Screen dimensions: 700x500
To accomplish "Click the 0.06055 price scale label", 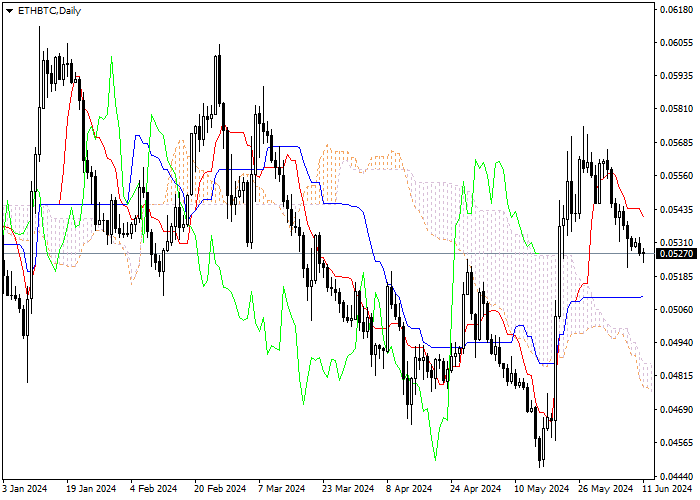I will click(676, 42).
